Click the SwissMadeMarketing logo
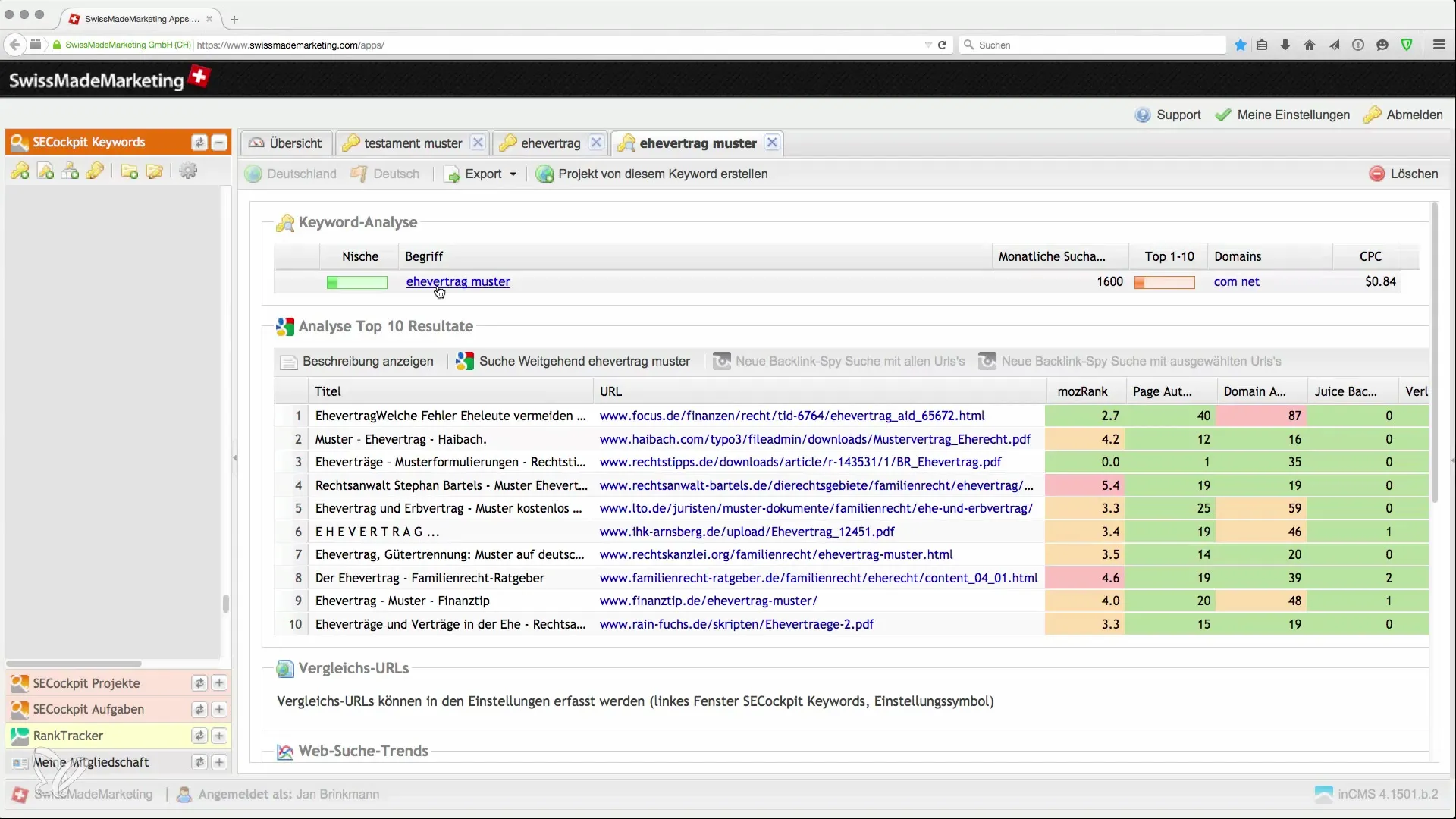1456x819 pixels. tap(109, 79)
